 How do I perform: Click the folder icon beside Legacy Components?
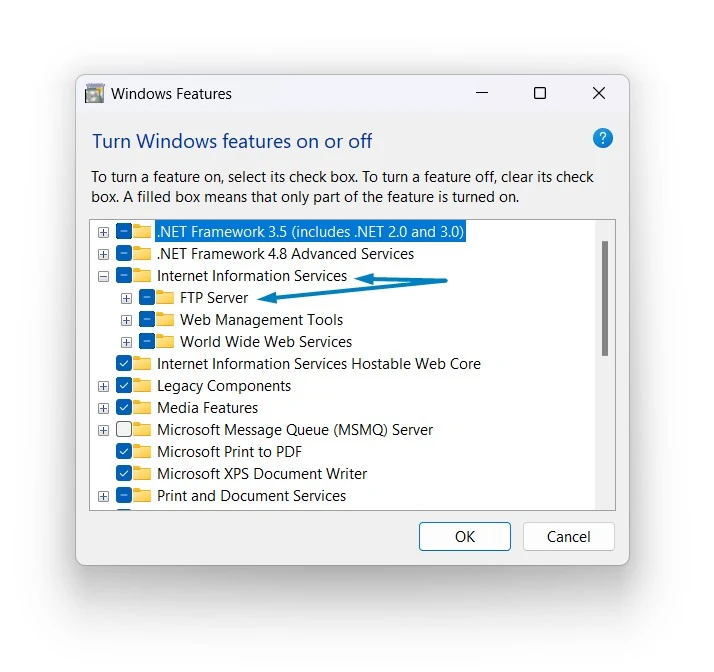[x=142, y=386]
